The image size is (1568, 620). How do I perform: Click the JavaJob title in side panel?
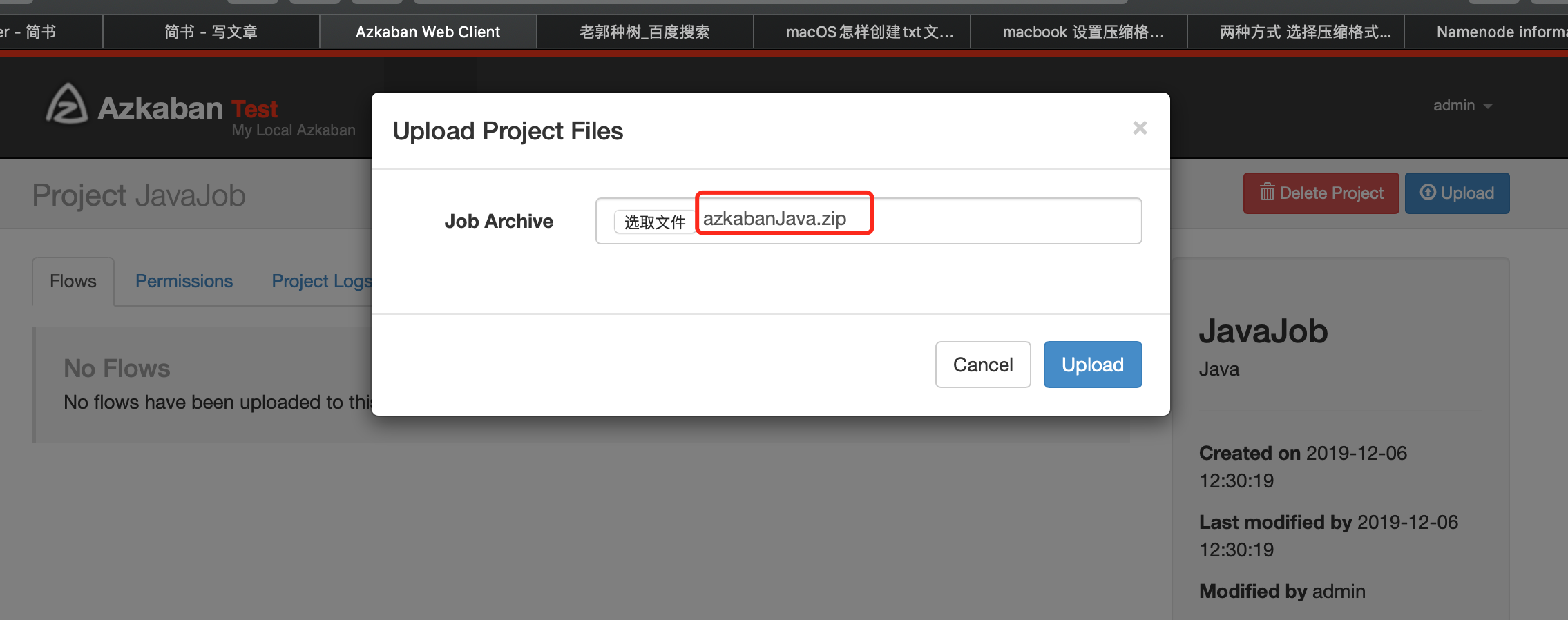pyautogui.click(x=1263, y=331)
